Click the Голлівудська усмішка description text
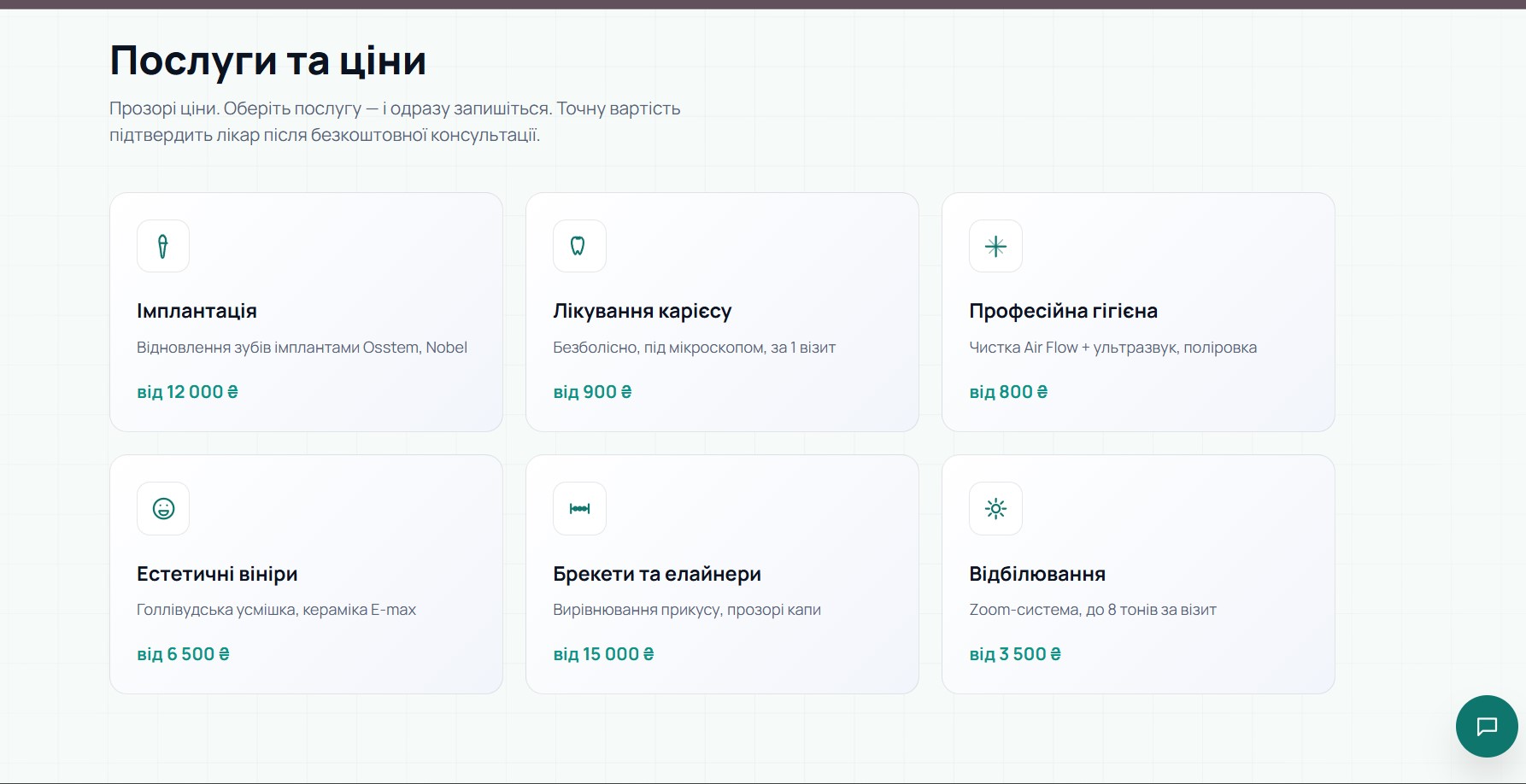This screenshot has width=1526, height=784. (x=276, y=610)
